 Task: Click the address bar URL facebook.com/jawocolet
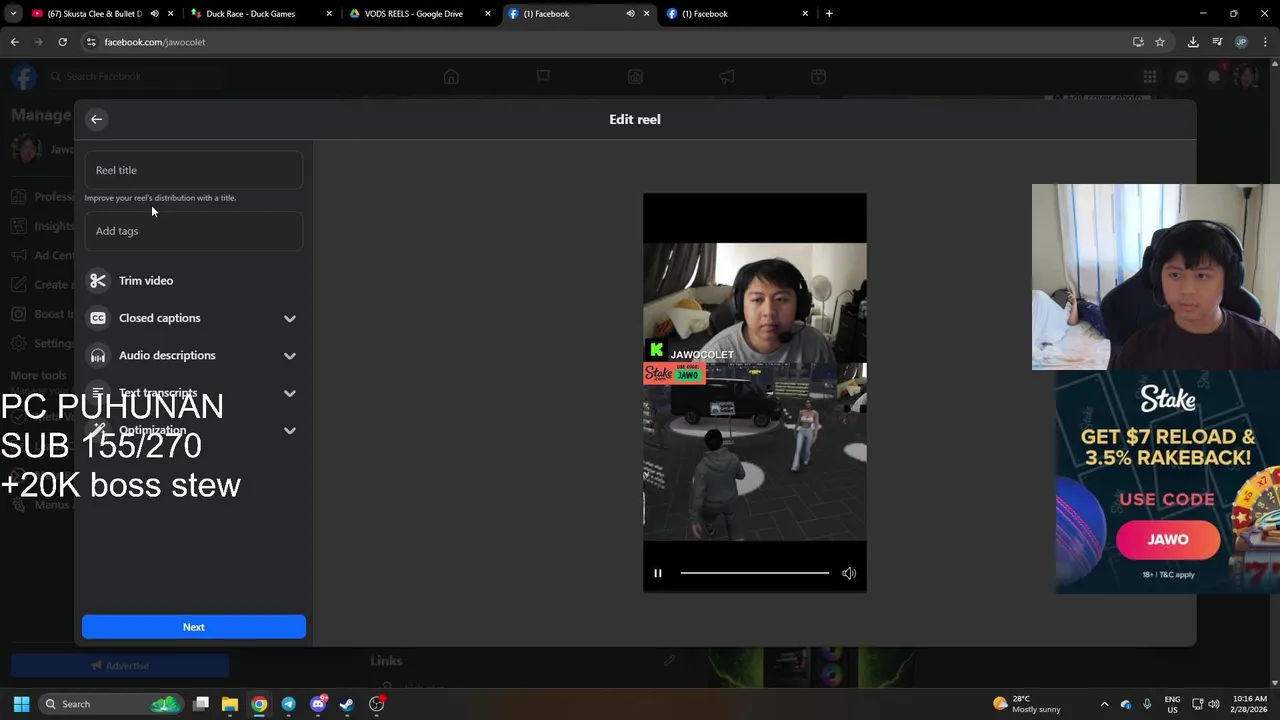(155, 42)
